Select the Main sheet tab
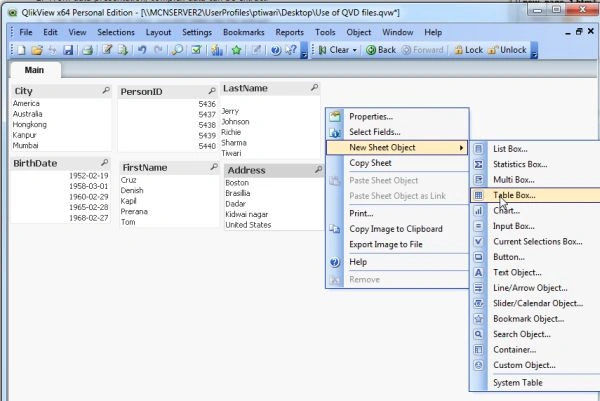 [x=34, y=70]
